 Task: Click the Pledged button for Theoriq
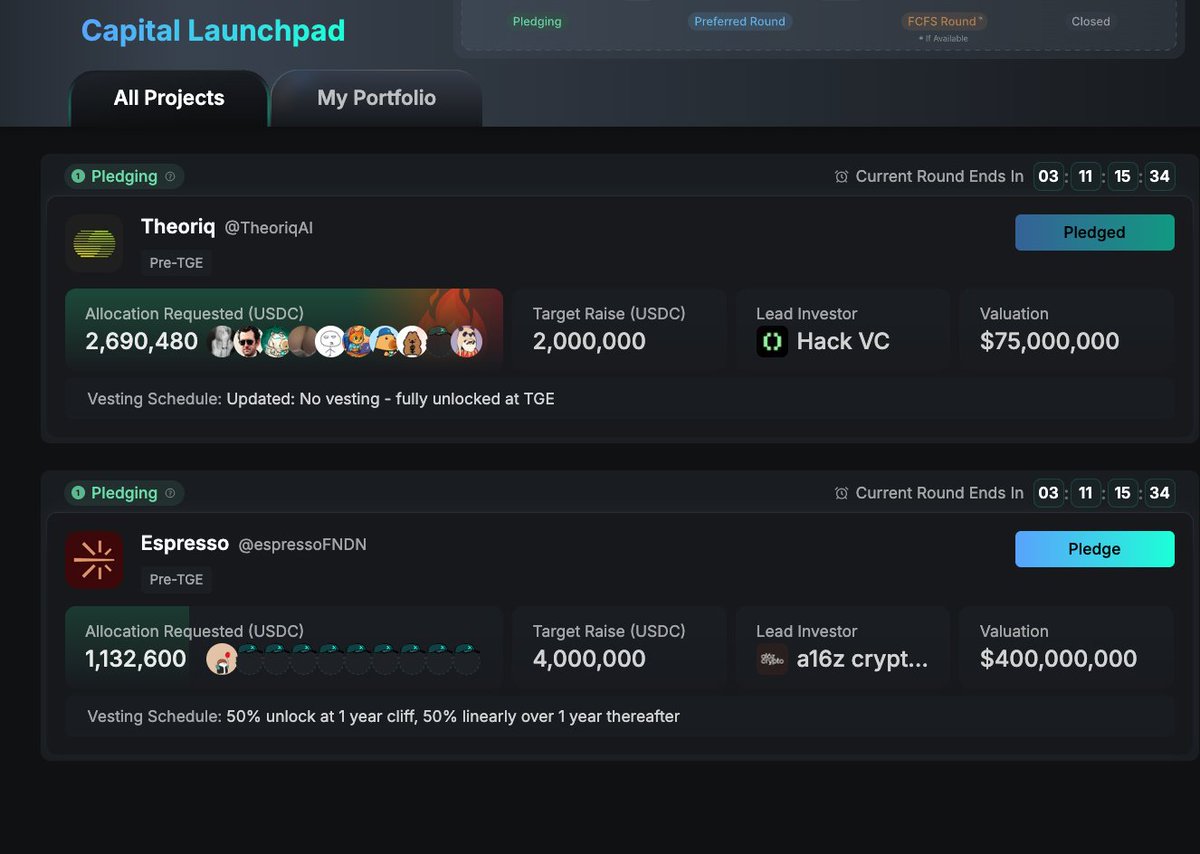point(1095,232)
